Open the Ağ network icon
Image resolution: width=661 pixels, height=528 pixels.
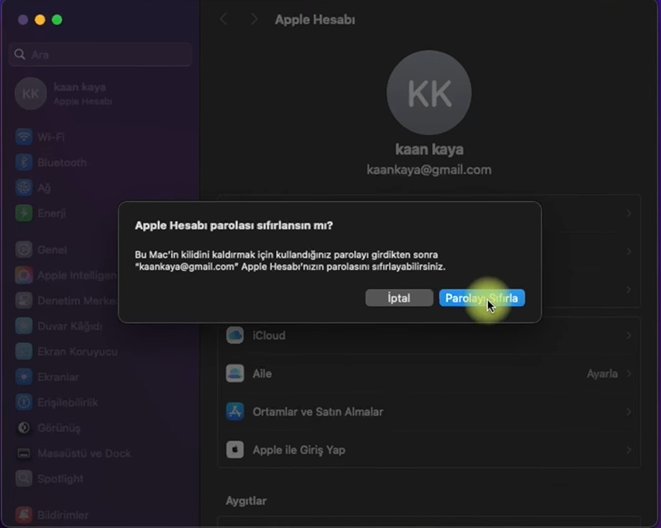(x=24, y=188)
